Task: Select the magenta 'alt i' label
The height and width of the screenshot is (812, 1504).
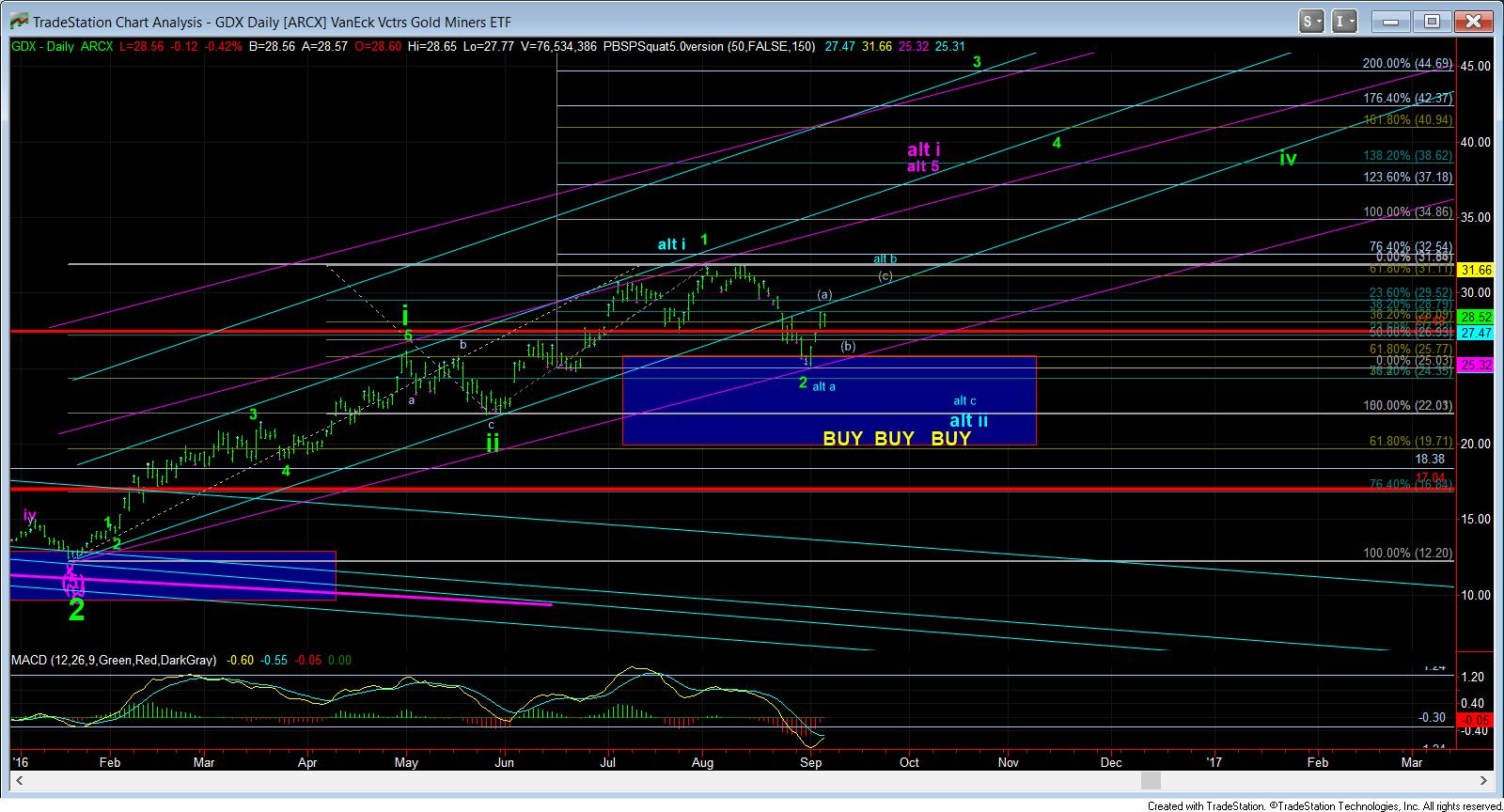Action: (x=923, y=149)
